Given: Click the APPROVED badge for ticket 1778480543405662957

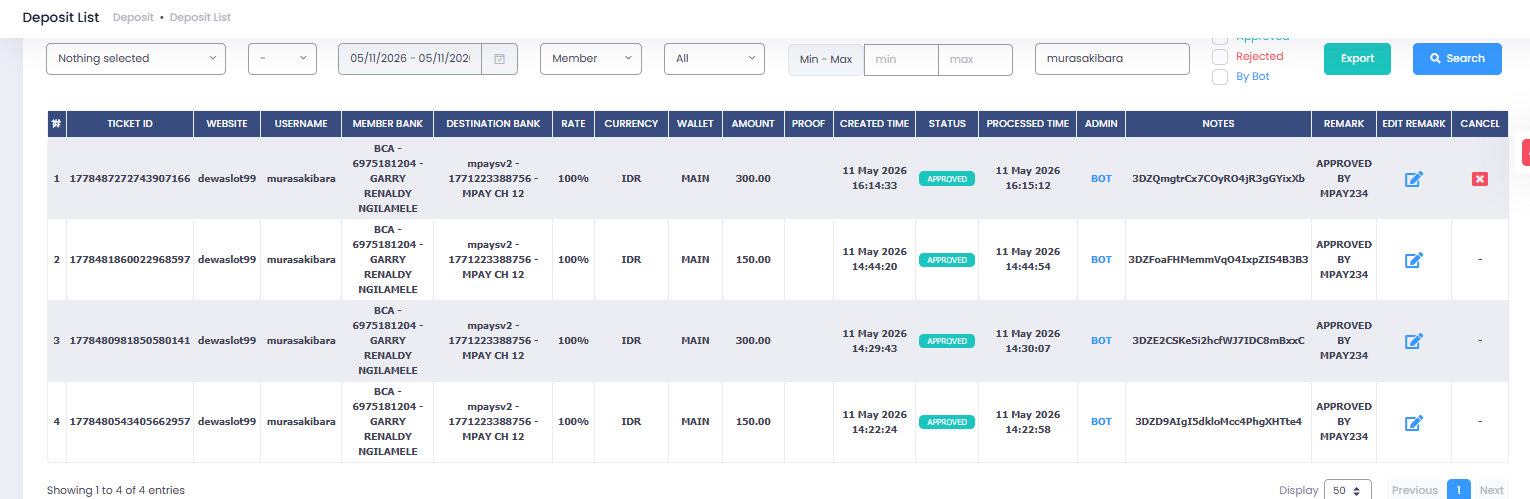Looking at the screenshot, I should pyautogui.click(x=947, y=422).
